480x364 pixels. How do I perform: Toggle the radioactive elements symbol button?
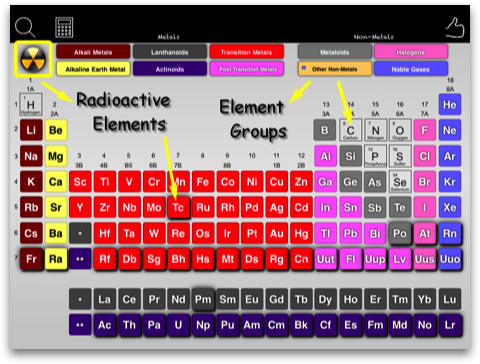coord(33,59)
